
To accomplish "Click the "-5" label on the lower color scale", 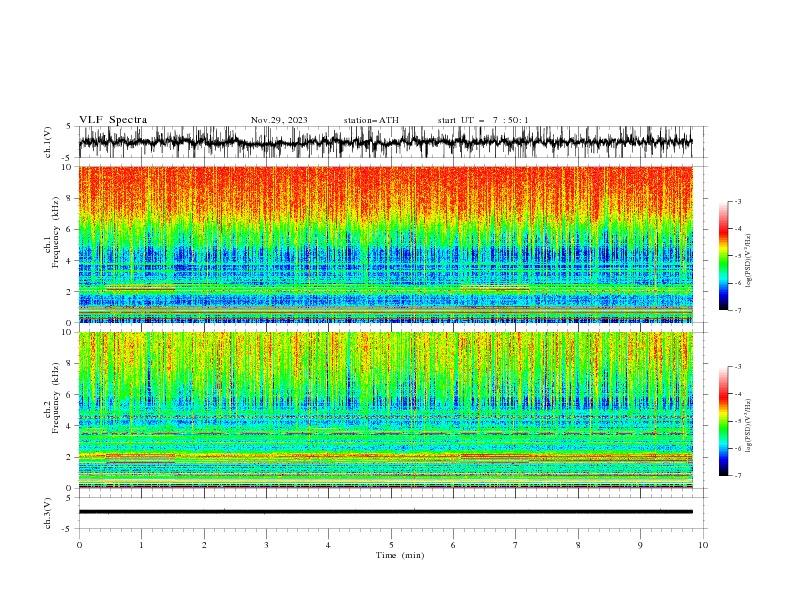I will point(737,421).
